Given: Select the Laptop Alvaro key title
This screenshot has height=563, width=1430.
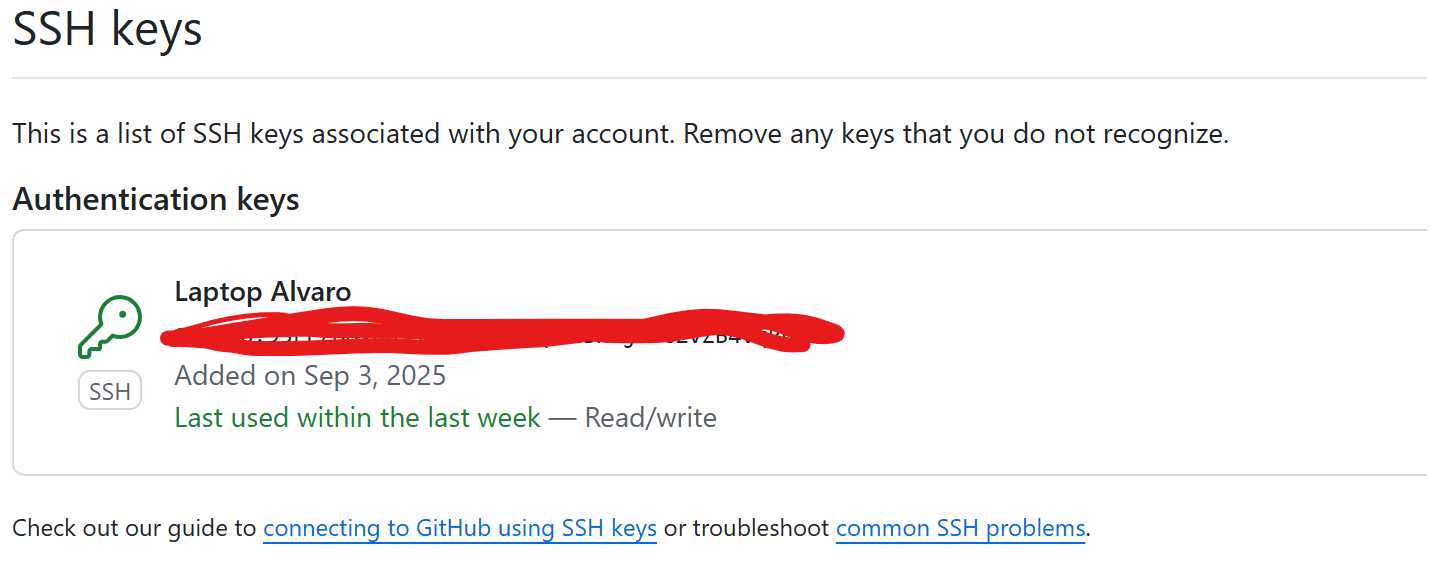Looking at the screenshot, I should coord(263,292).
